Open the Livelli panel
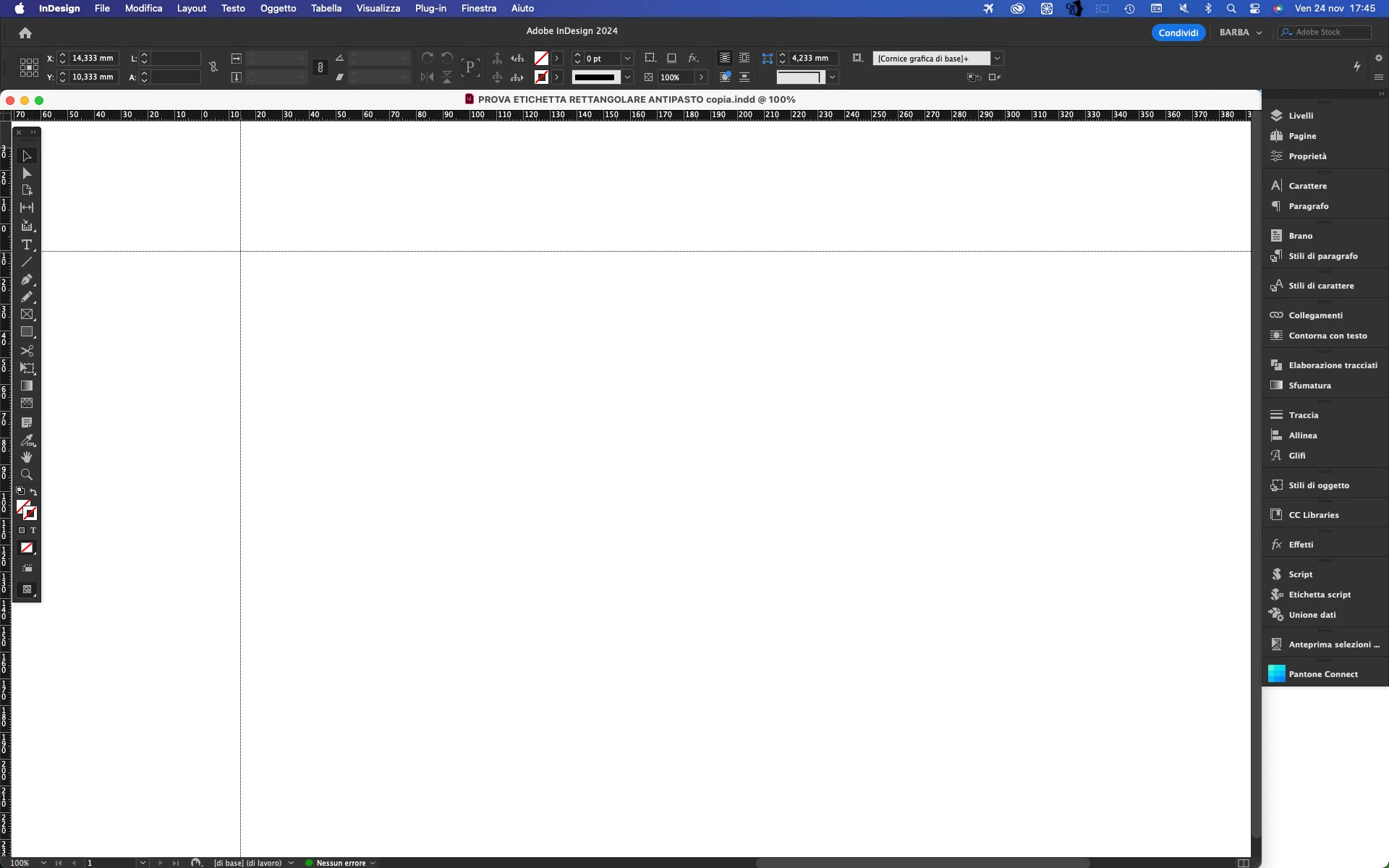This screenshot has width=1389, height=868. coord(1300,116)
